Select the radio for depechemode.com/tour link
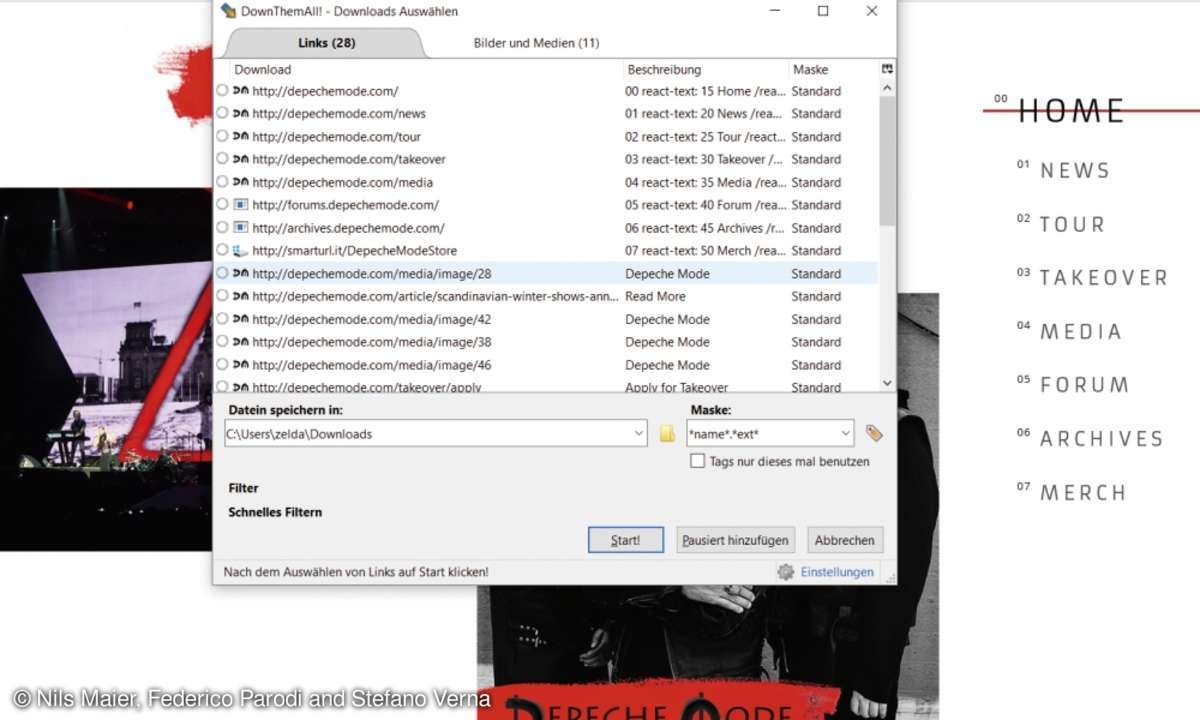Viewport: 1200px width, 720px height. 222,136
